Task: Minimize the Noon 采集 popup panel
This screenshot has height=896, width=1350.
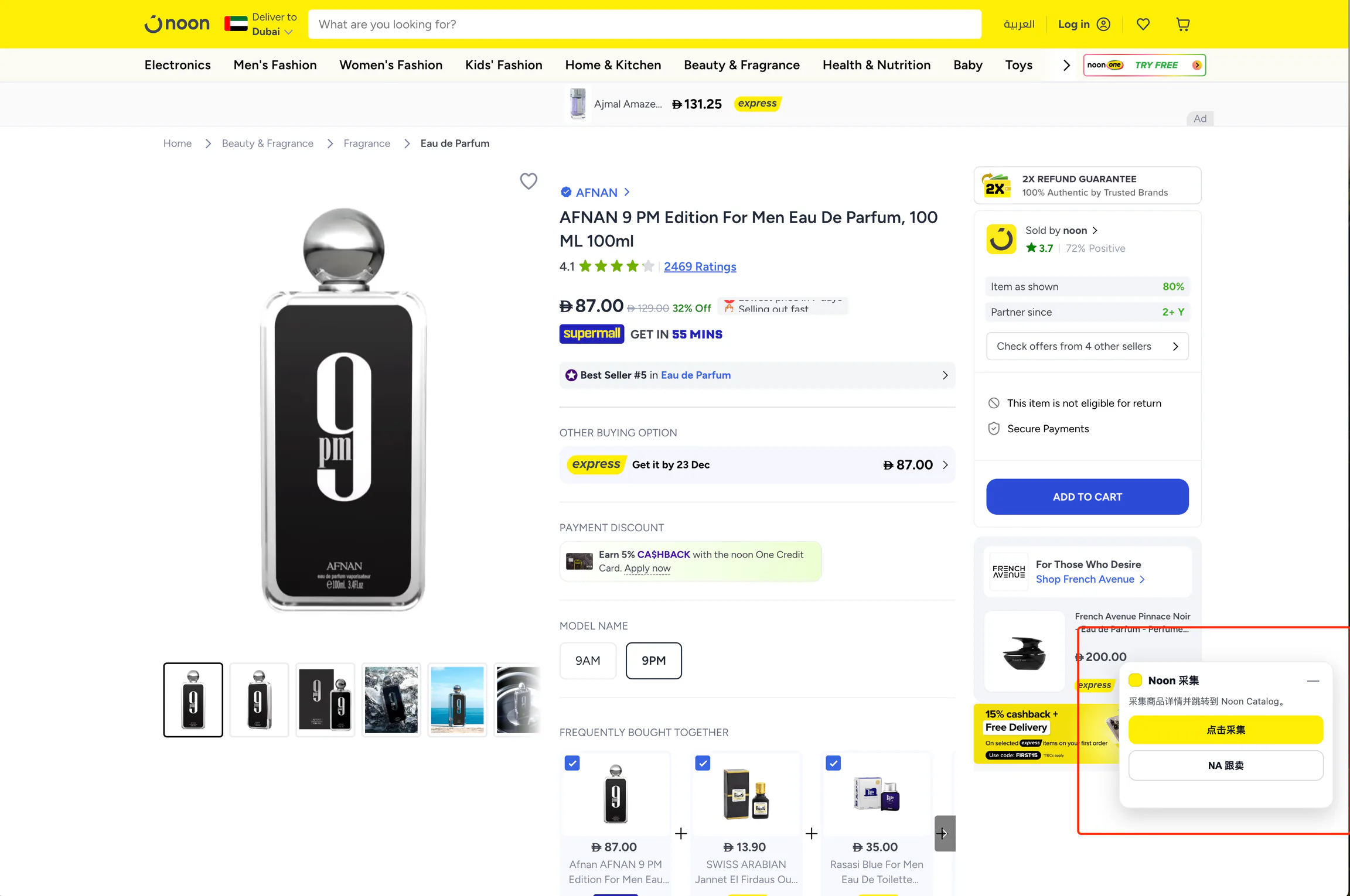Action: coord(1313,680)
